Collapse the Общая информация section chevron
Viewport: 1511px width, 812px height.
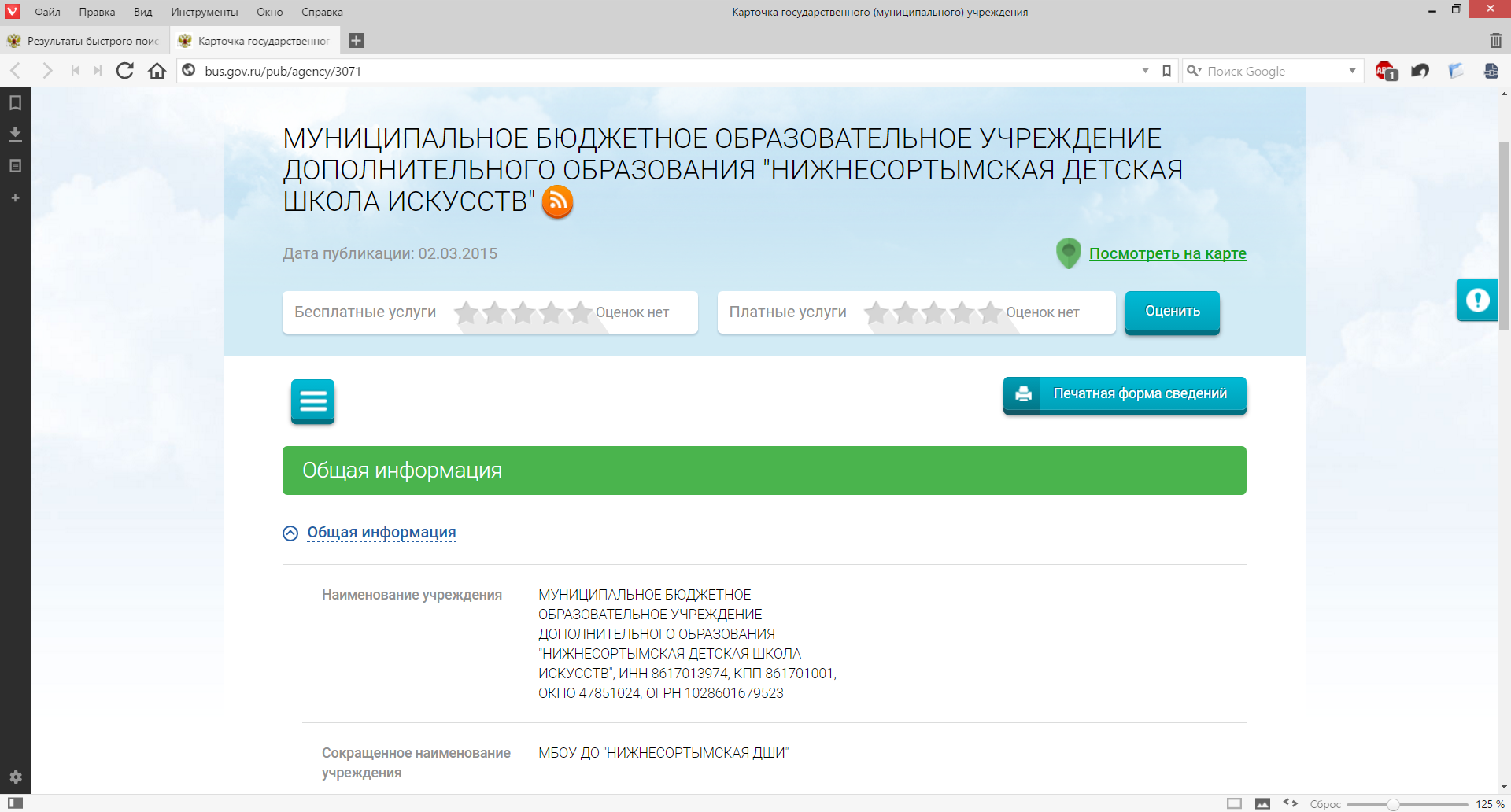tap(290, 533)
